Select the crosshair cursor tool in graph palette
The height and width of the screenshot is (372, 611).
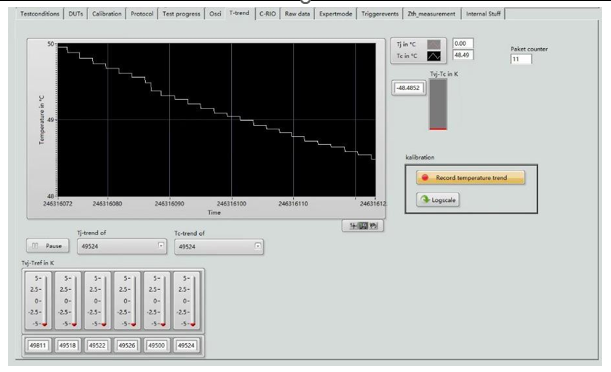(x=353, y=226)
